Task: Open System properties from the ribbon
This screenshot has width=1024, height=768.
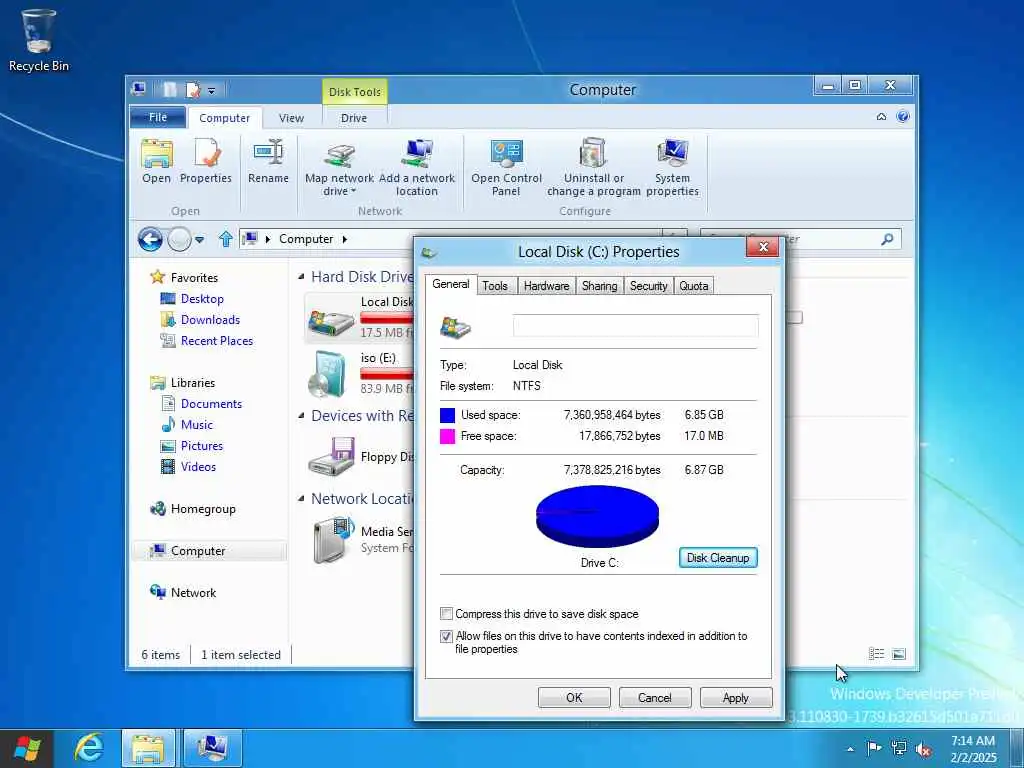Action: (x=673, y=168)
